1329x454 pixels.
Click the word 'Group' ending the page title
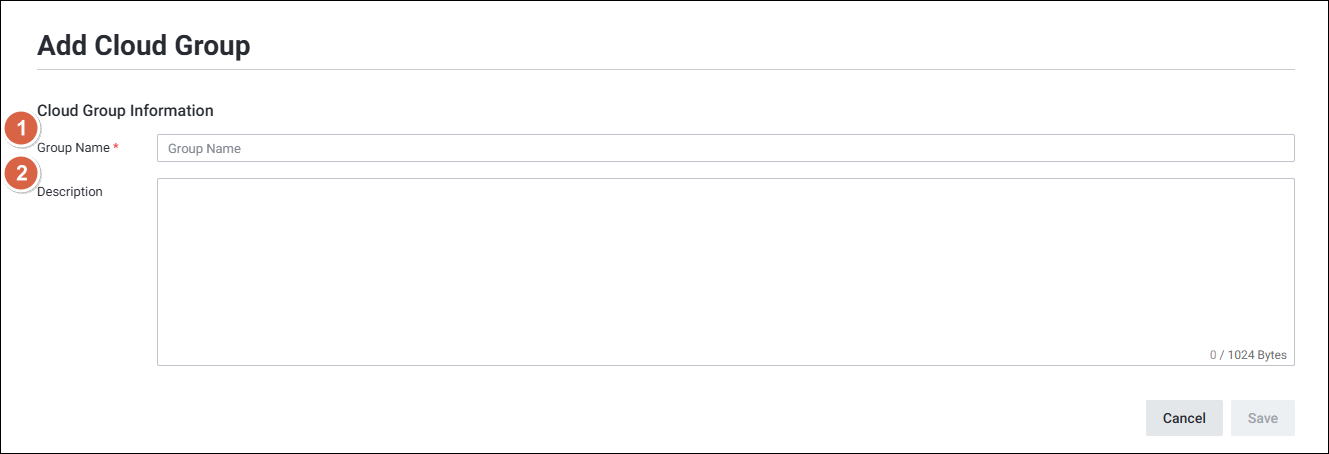212,46
